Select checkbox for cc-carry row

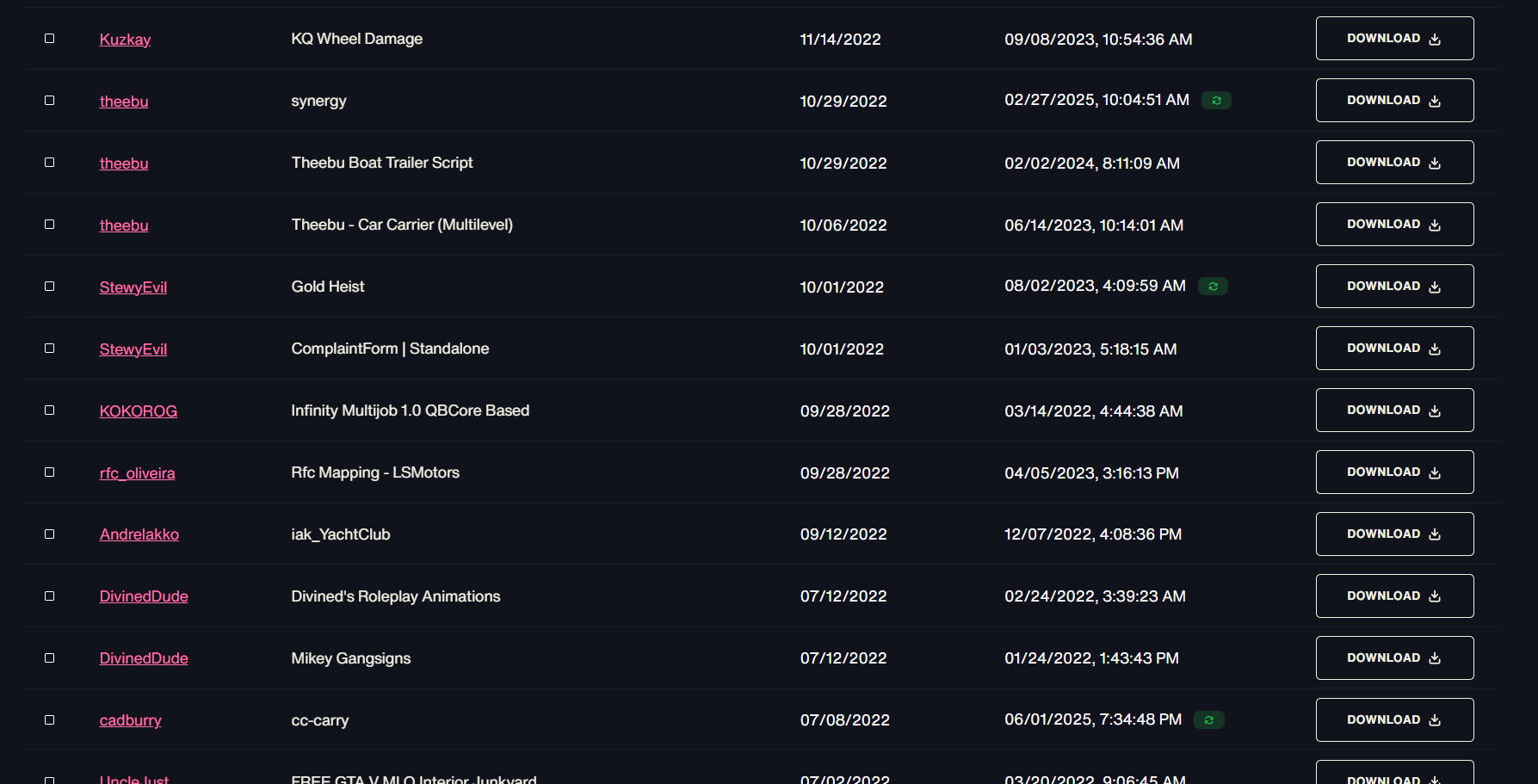pos(50,720)
